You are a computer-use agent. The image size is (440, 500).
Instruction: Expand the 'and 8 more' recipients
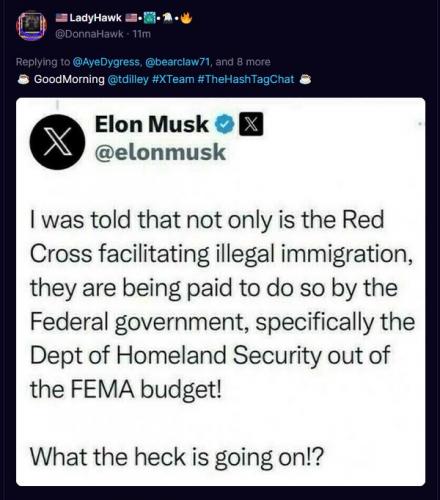point(243,62)
